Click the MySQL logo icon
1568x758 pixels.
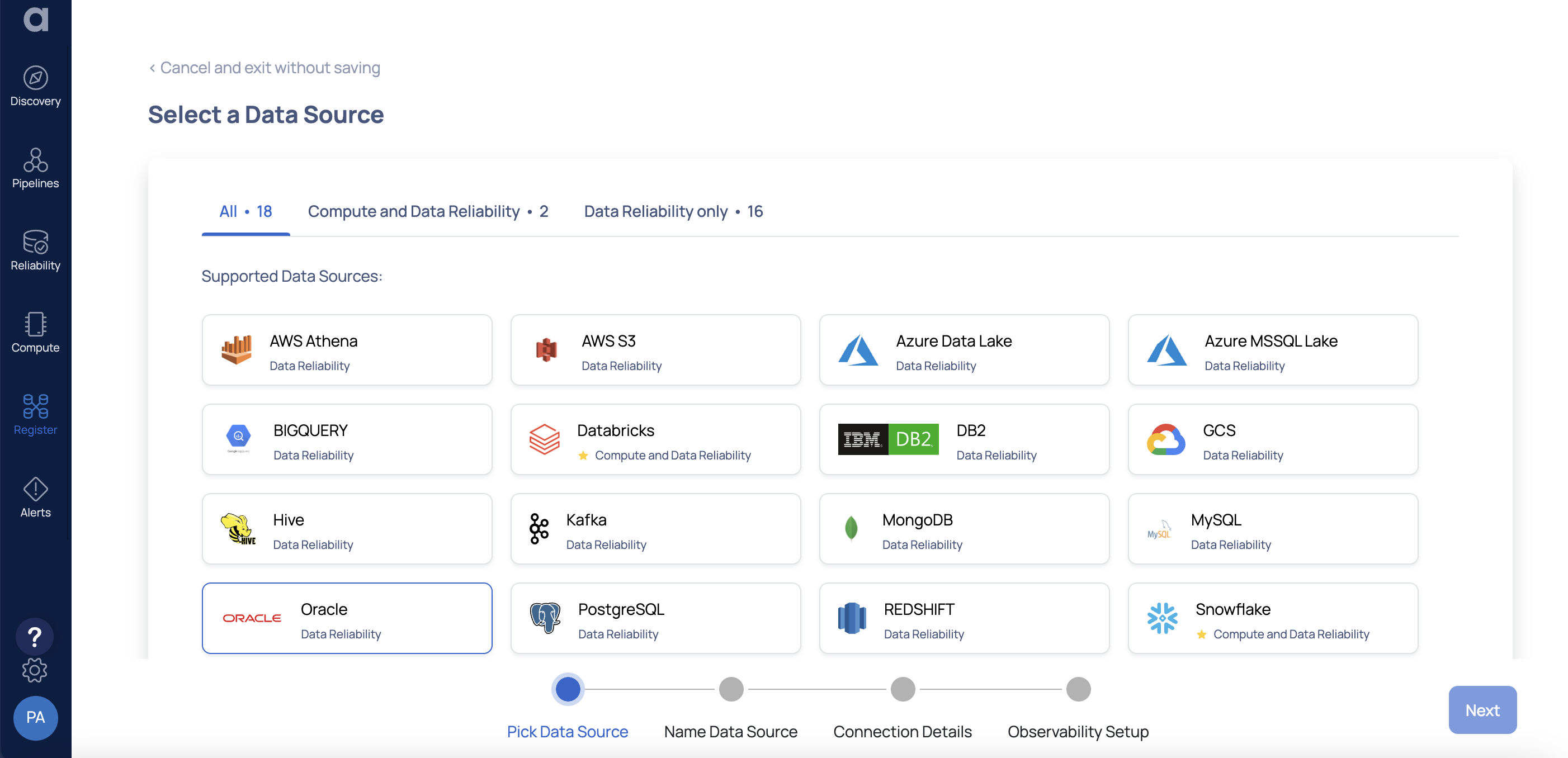[x=1160, y=529]
